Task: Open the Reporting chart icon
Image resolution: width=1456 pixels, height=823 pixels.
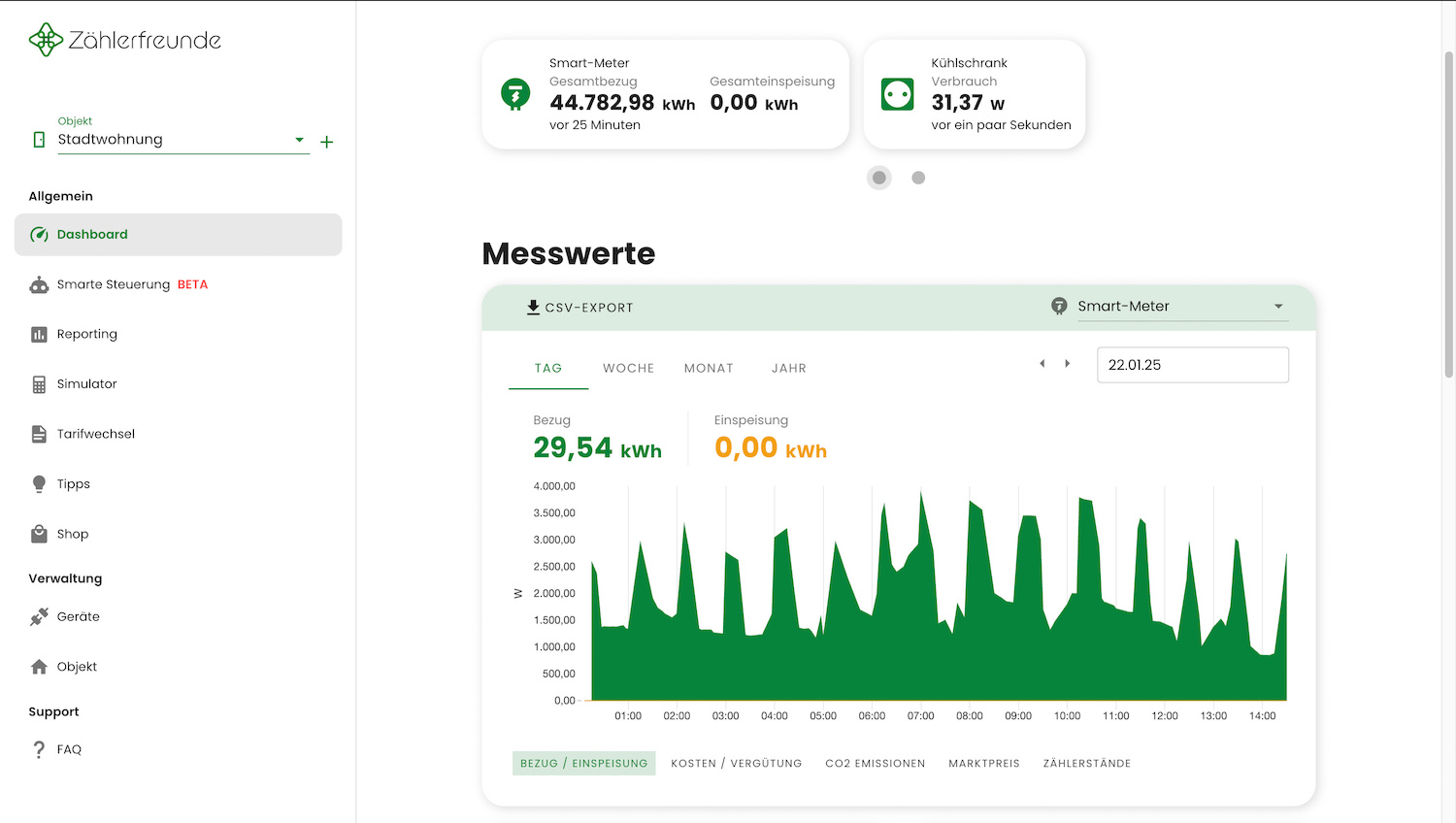Action: coord(39,335)
